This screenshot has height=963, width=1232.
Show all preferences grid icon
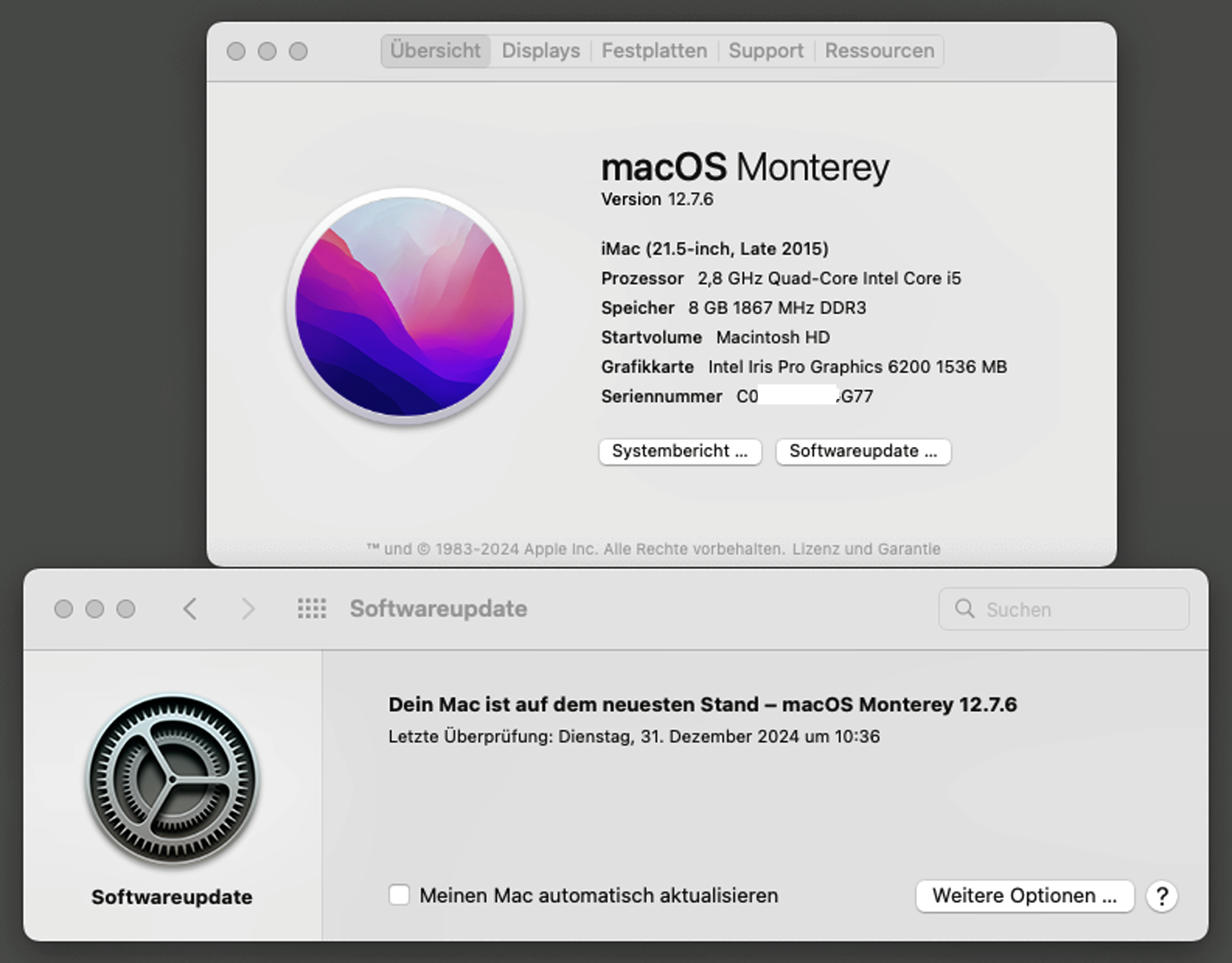click(x=311, y=608)
